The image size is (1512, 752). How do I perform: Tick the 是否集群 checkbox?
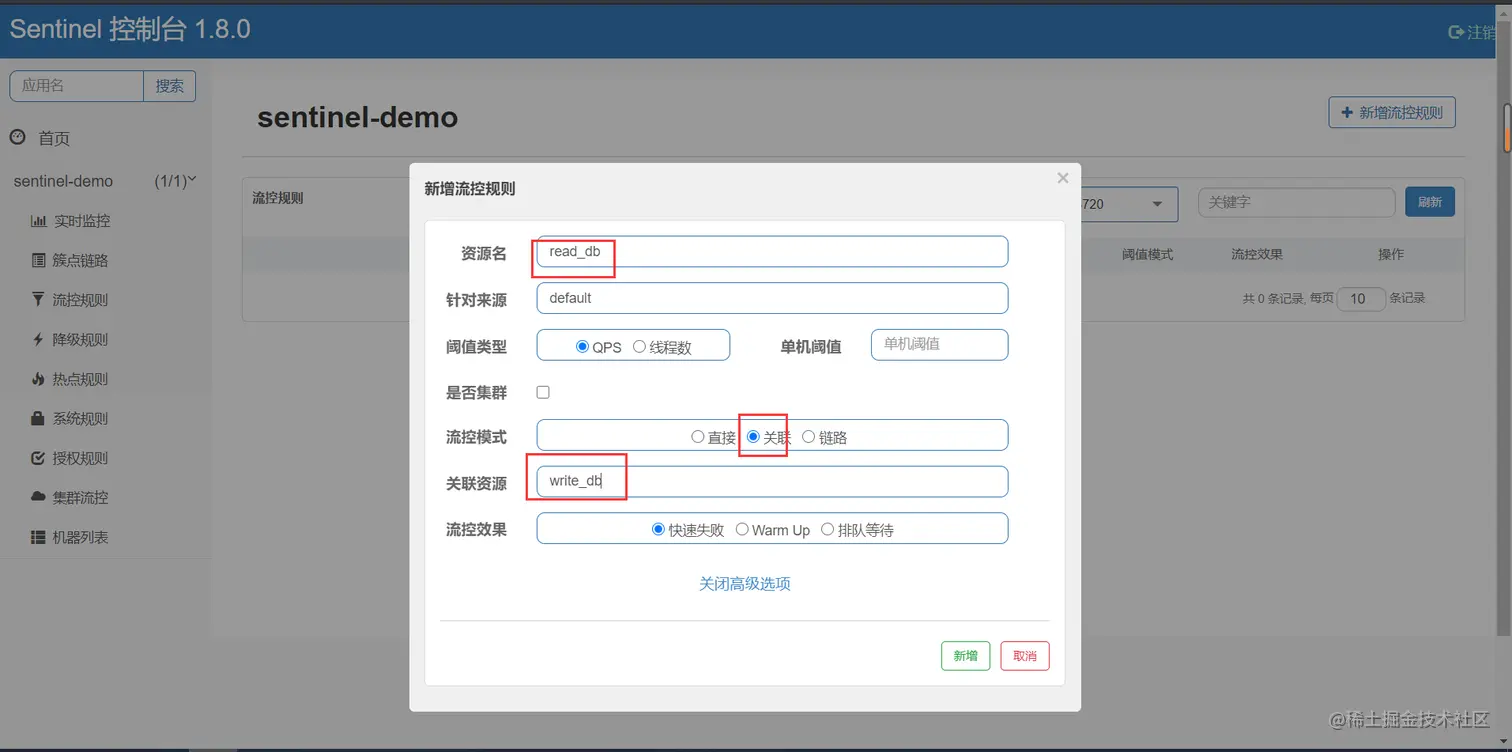tap(543, 392)
